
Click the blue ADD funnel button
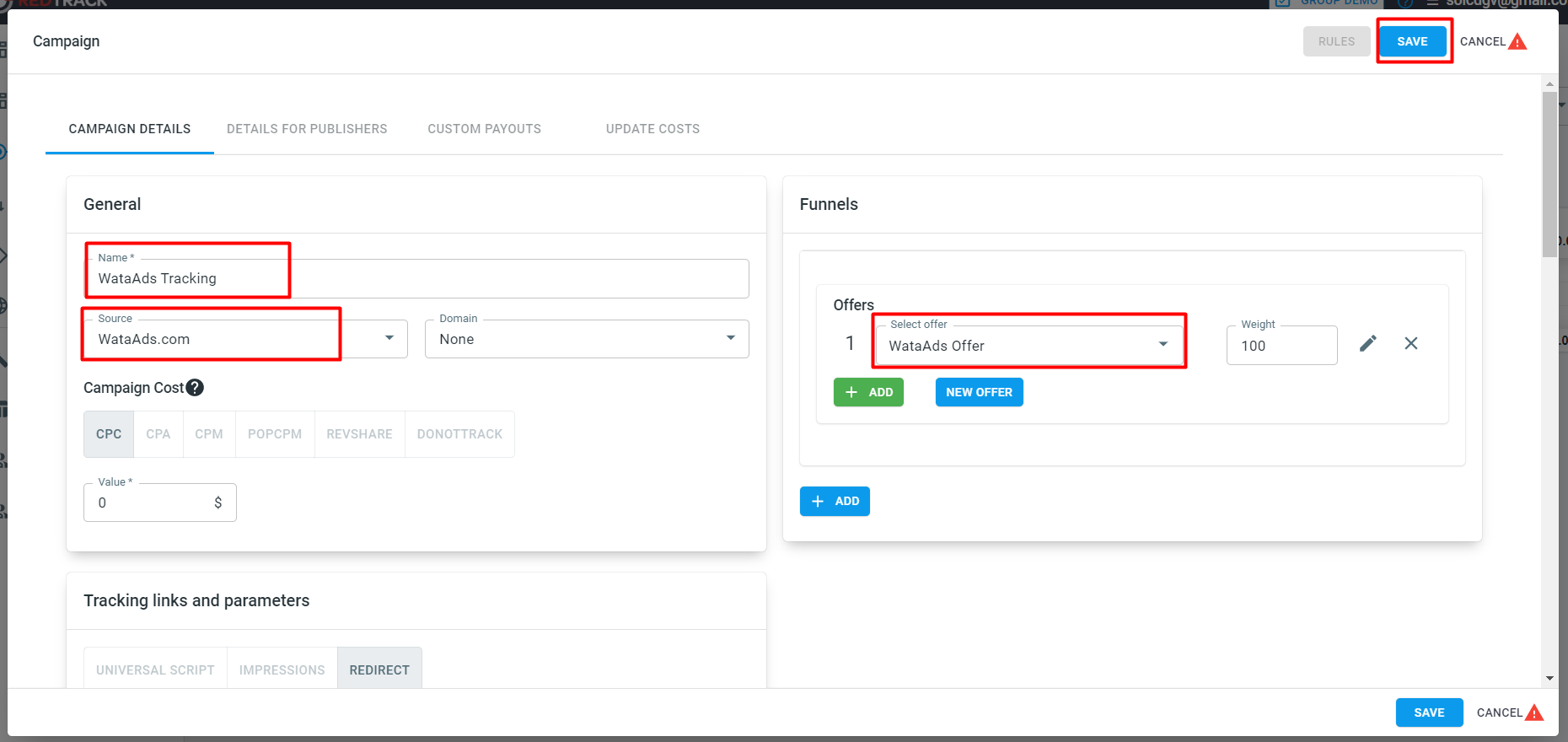pyautogui.click(x=835, y=502)
